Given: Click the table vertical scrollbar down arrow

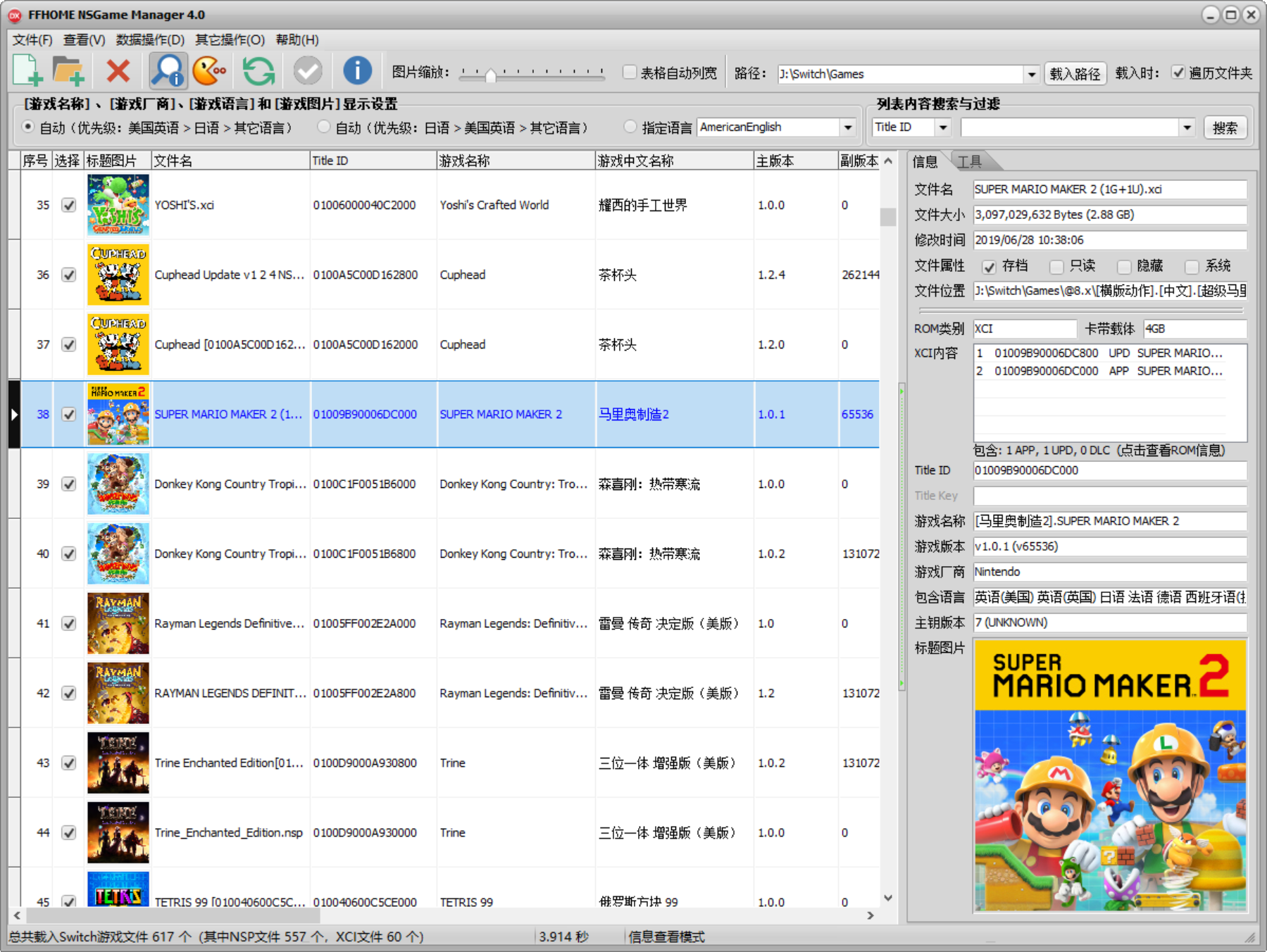Looking at the screenshot, I should click(888, 898).
